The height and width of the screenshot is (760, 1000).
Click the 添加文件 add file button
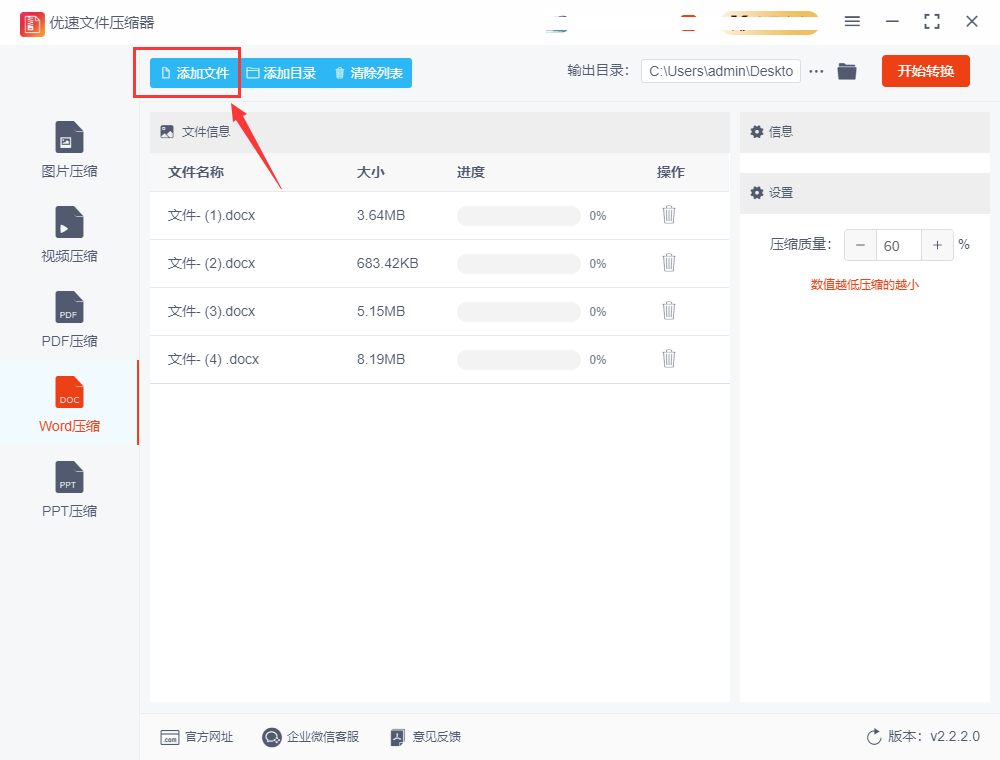(x=195, y=73)
